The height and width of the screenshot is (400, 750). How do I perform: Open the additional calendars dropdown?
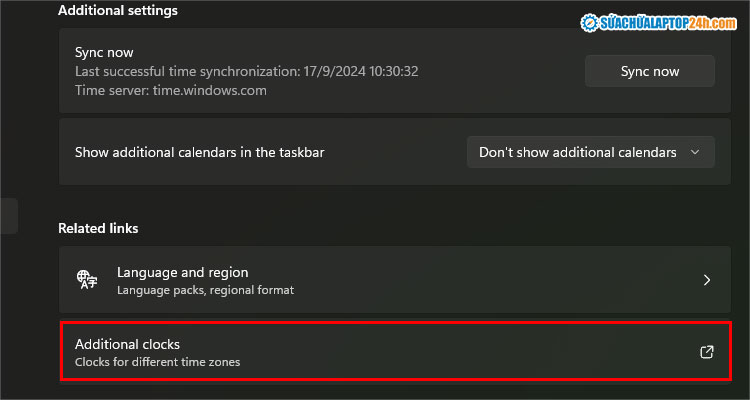click(x=590, y=153)
